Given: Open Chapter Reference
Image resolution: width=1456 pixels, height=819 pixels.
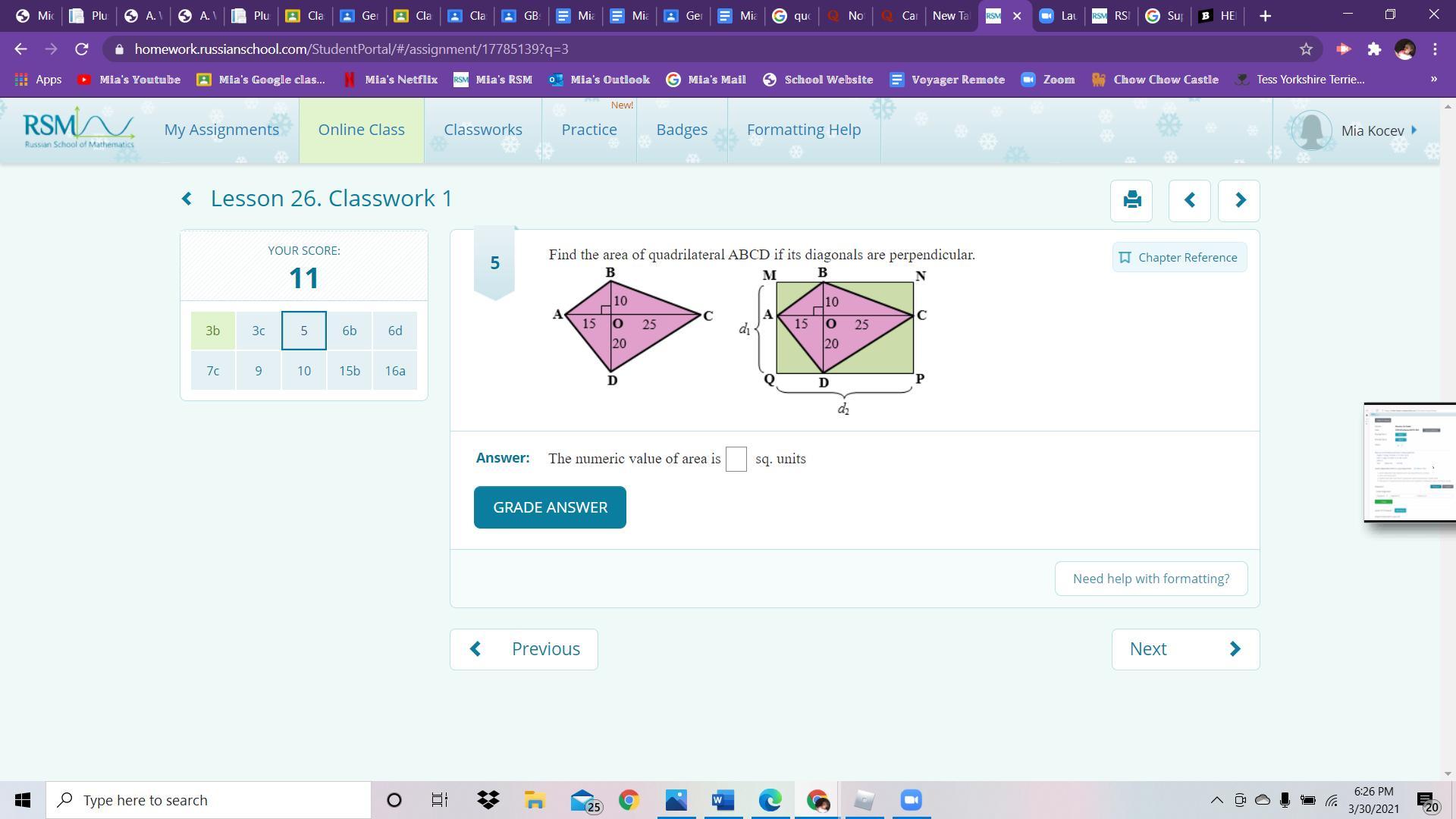Looking at the screenshot, I should [x=1179, y=257].
